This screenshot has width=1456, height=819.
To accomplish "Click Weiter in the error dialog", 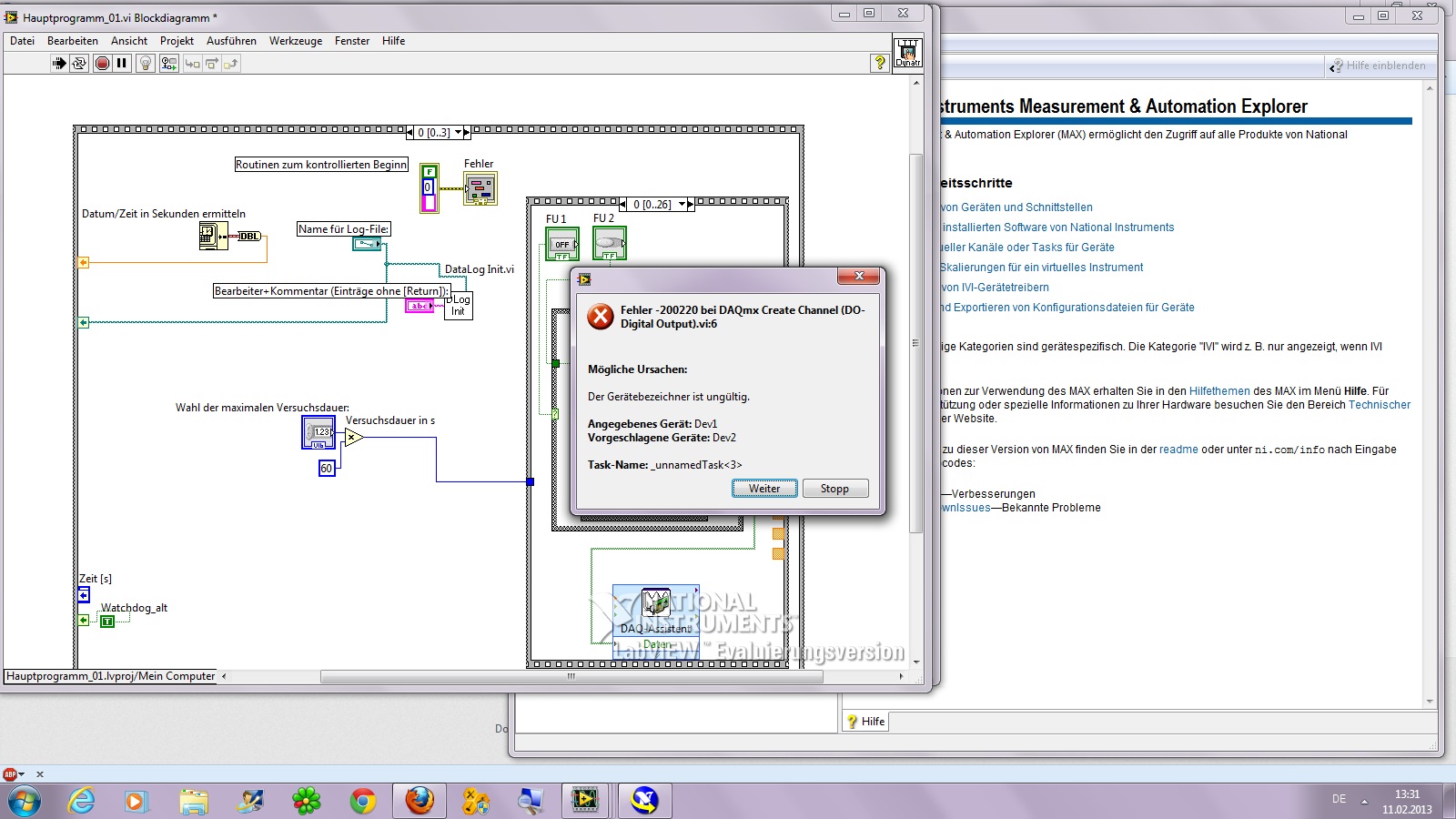I will (x=764, y=489).
